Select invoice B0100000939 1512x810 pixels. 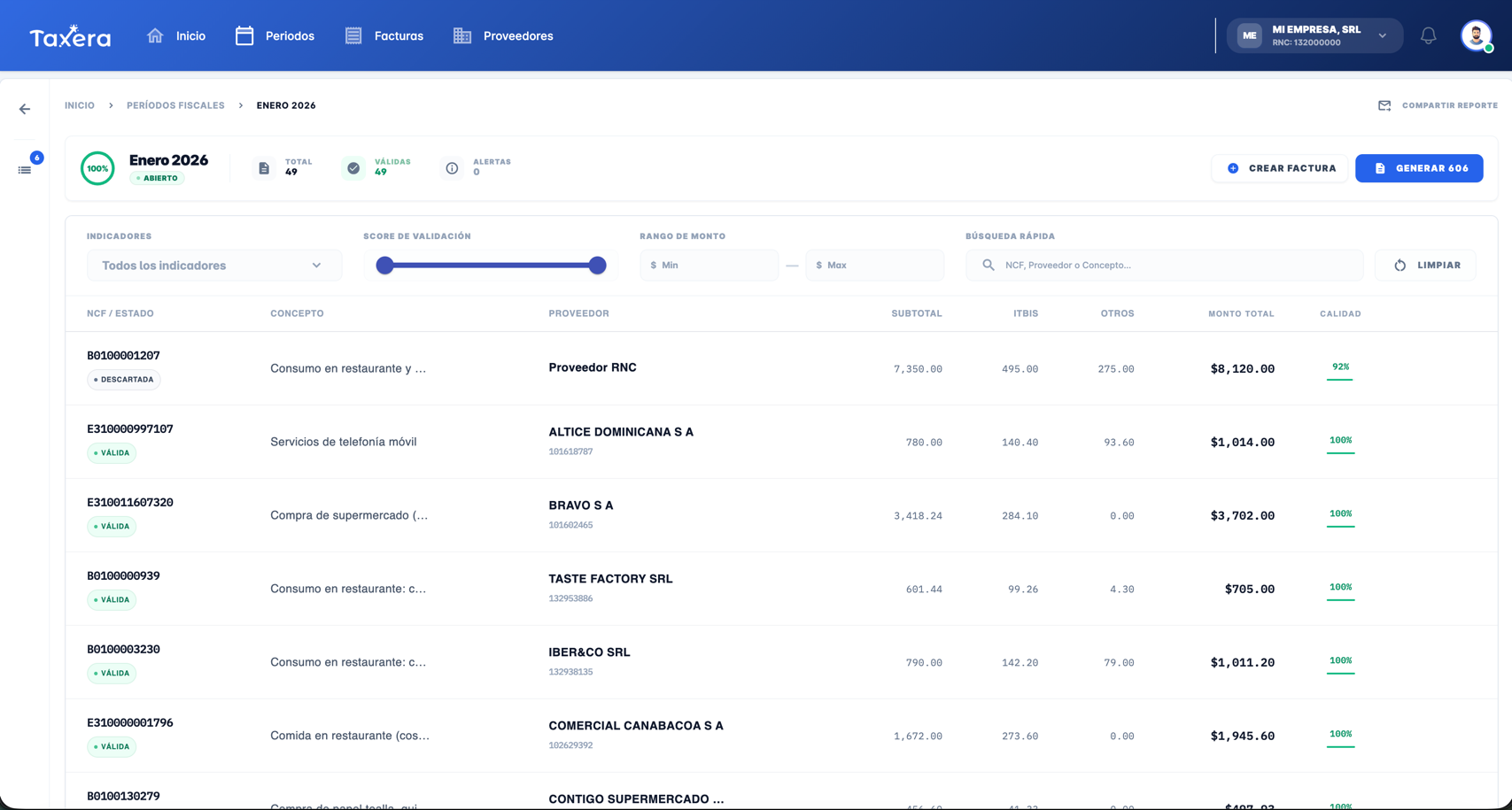pos(123,576)
